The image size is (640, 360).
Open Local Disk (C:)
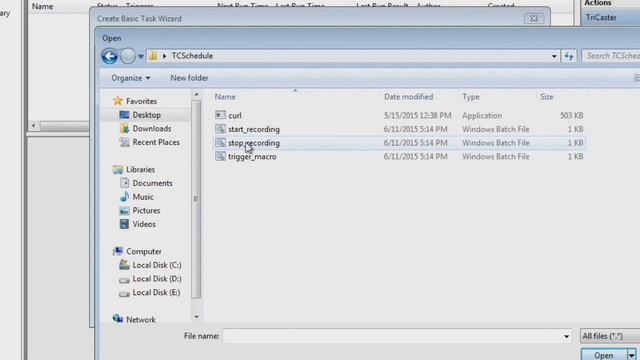156,265
